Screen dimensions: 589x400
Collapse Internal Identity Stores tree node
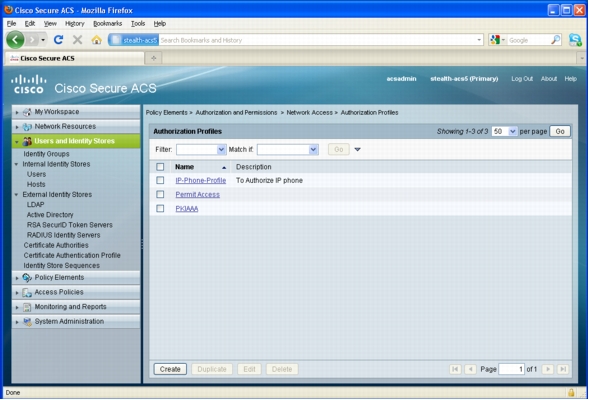click(16, 164)
